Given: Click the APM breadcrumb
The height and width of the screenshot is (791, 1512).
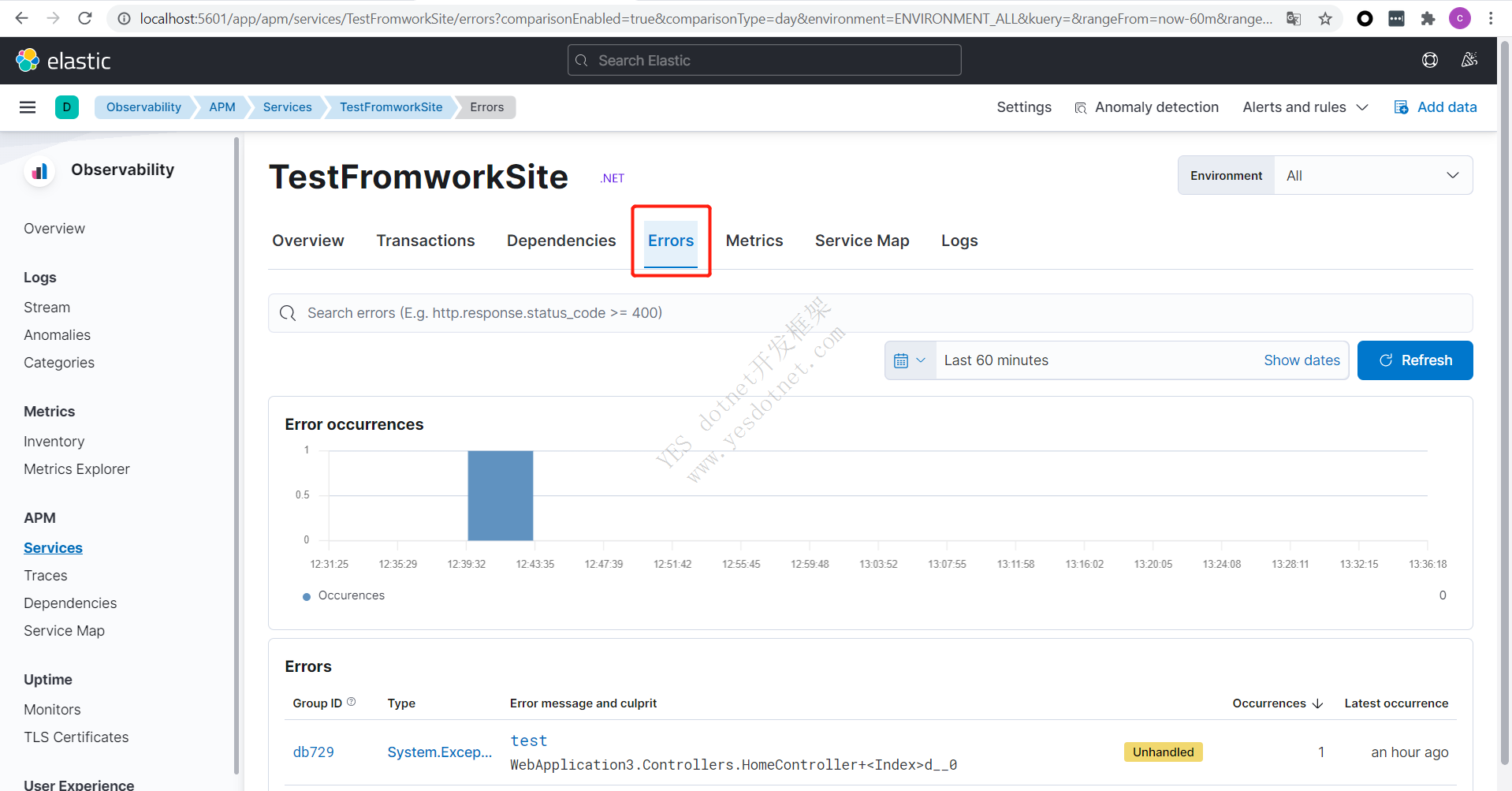Looking at the screenshot, I should coord(222,107).
